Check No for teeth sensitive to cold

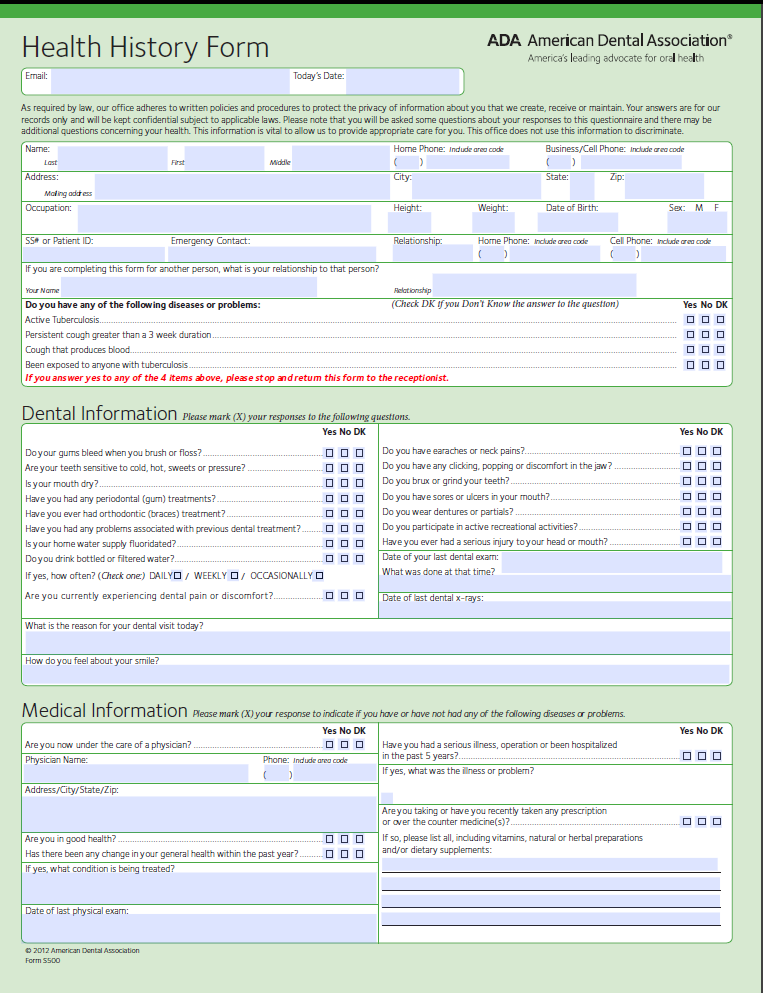click(x=344, y=468)
